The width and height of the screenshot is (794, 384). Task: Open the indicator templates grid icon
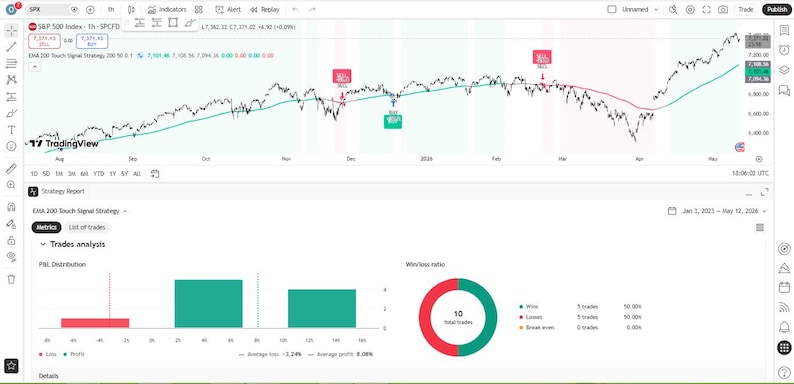tap(198, 9)
